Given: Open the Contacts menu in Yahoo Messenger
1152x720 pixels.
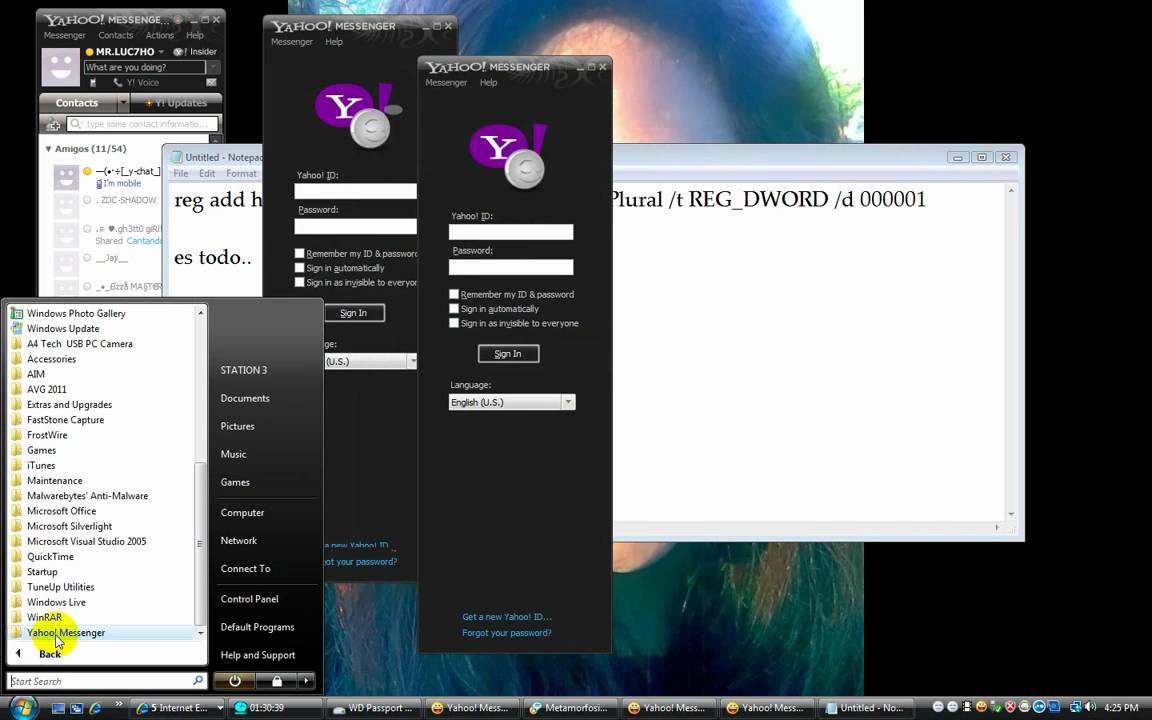Looking at the screenshot, I should click(115, 35).
